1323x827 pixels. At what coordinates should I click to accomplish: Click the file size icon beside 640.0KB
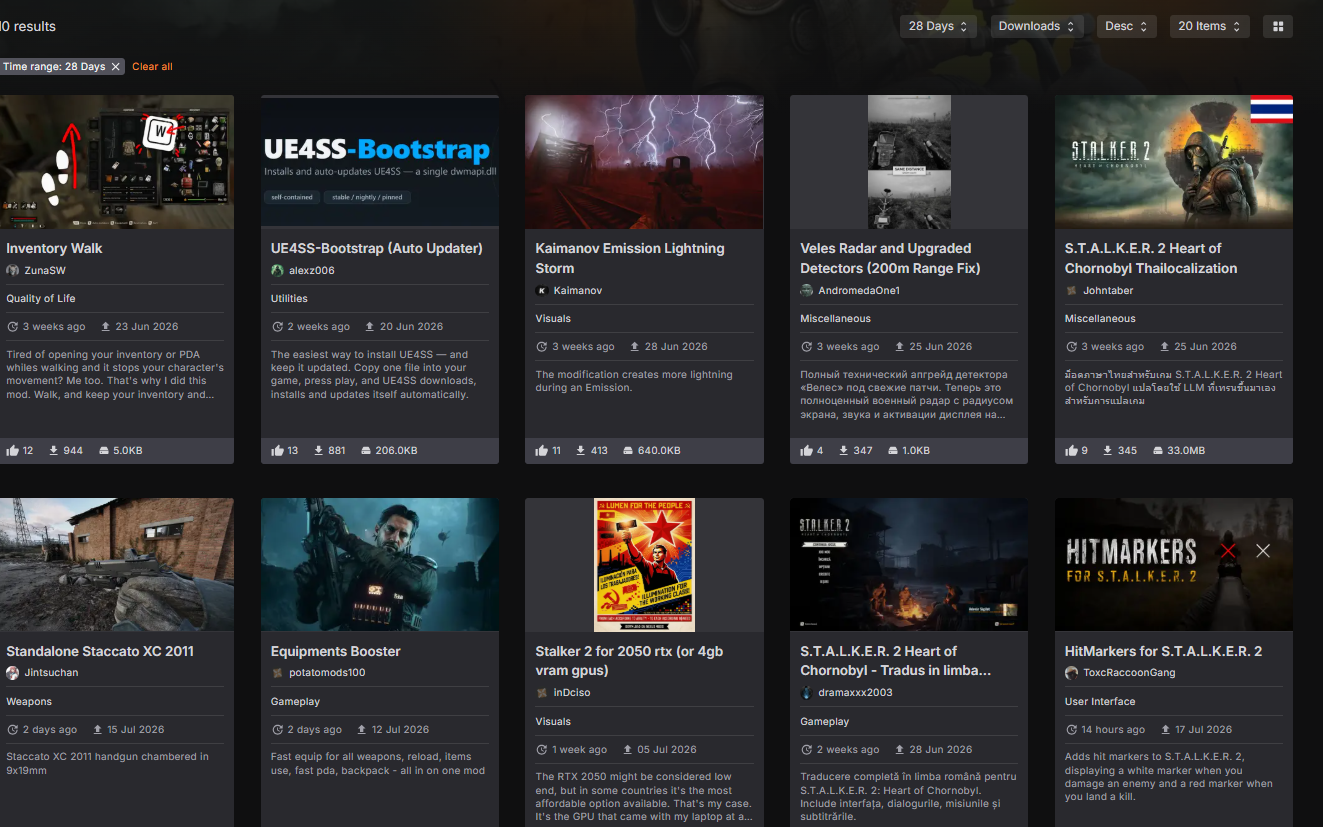click(x=629, y=451)
